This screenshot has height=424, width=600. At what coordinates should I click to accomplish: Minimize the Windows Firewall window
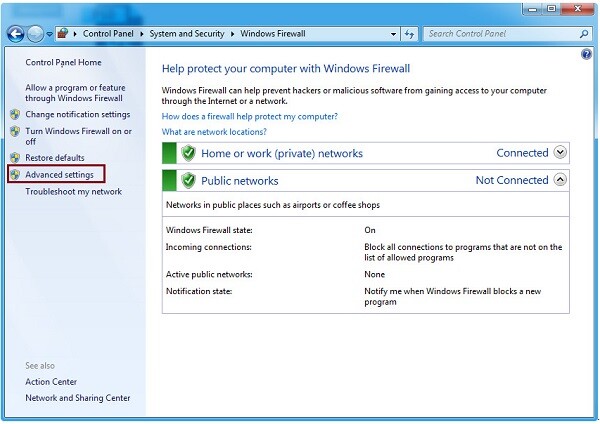click(x=533, y=9)
